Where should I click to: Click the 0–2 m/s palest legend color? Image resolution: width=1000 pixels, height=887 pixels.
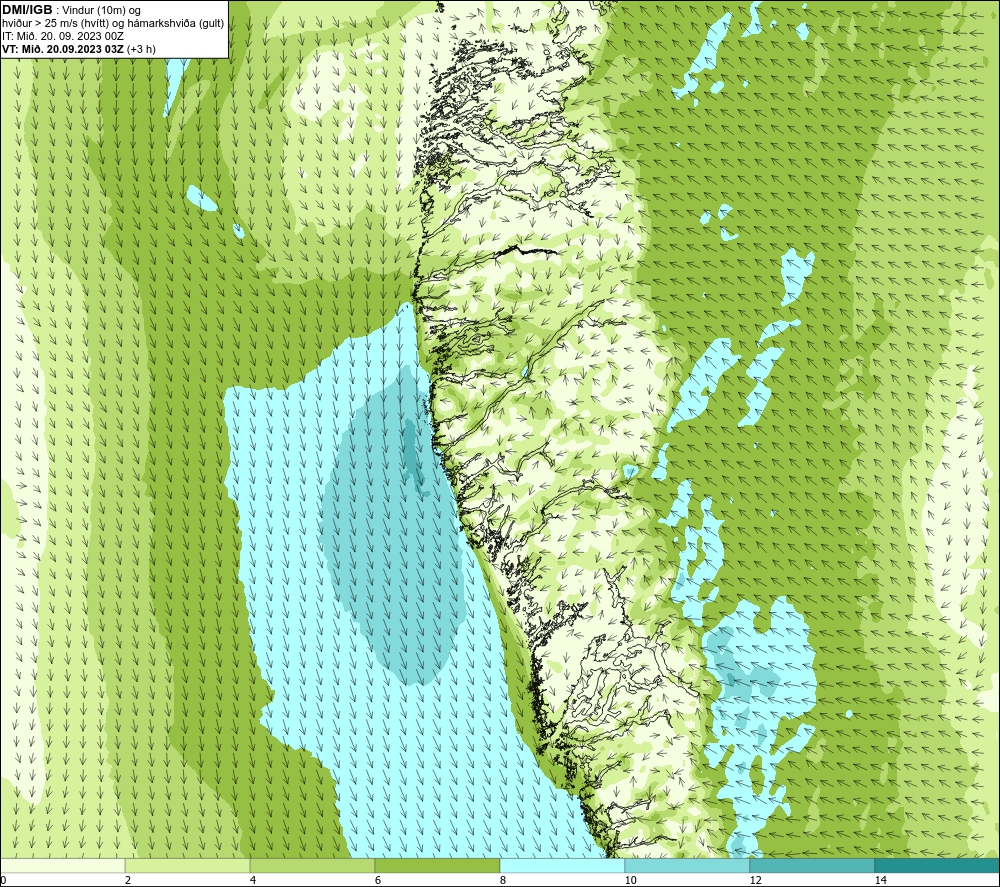62,866
